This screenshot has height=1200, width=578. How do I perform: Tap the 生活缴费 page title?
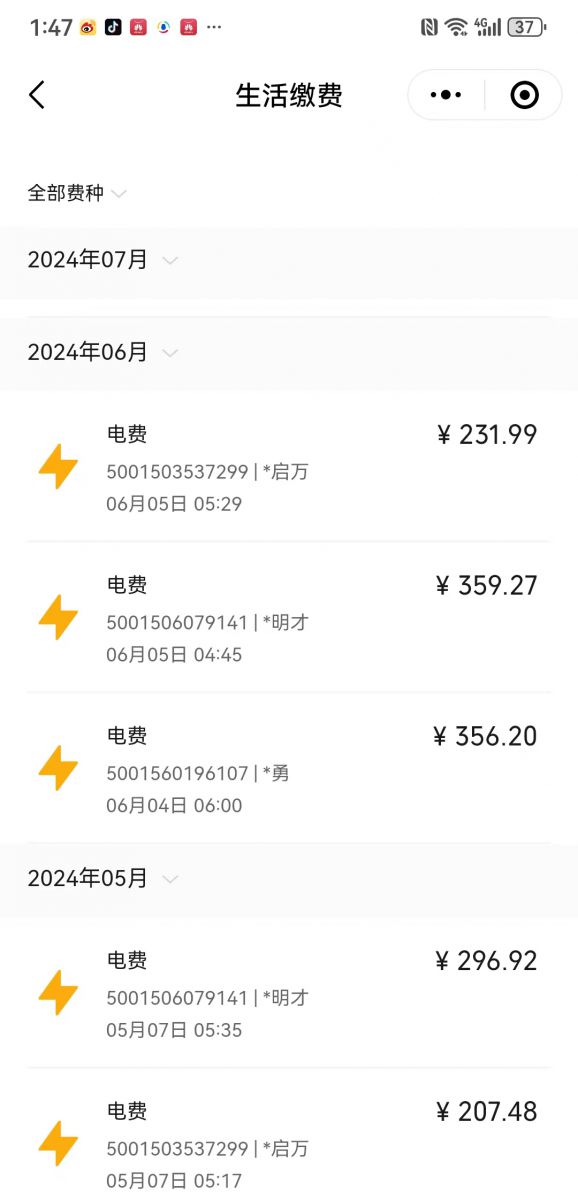[x=289, y=95]
